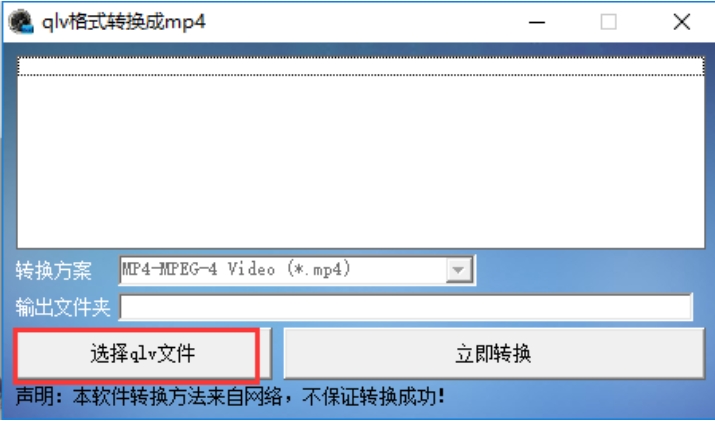The height and width of the screenshot is (423, 715).
Task: Click the 输出文件夹 label
Action: click(63, 307)
